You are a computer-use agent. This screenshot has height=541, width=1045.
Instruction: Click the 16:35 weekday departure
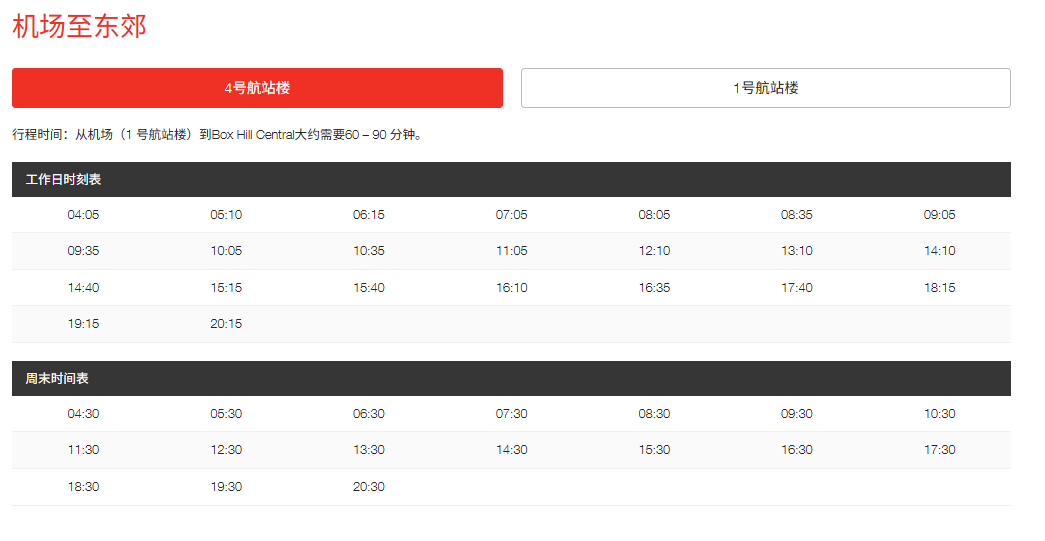(654, 288)
